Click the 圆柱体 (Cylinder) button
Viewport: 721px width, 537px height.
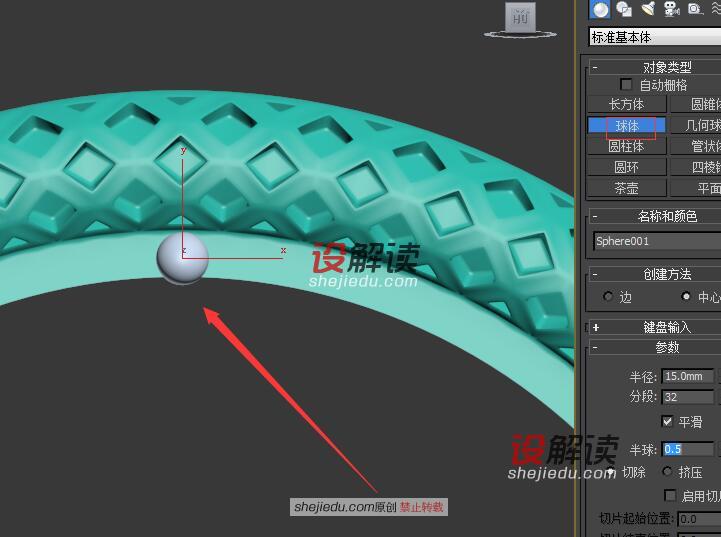(x=627, y=146)
